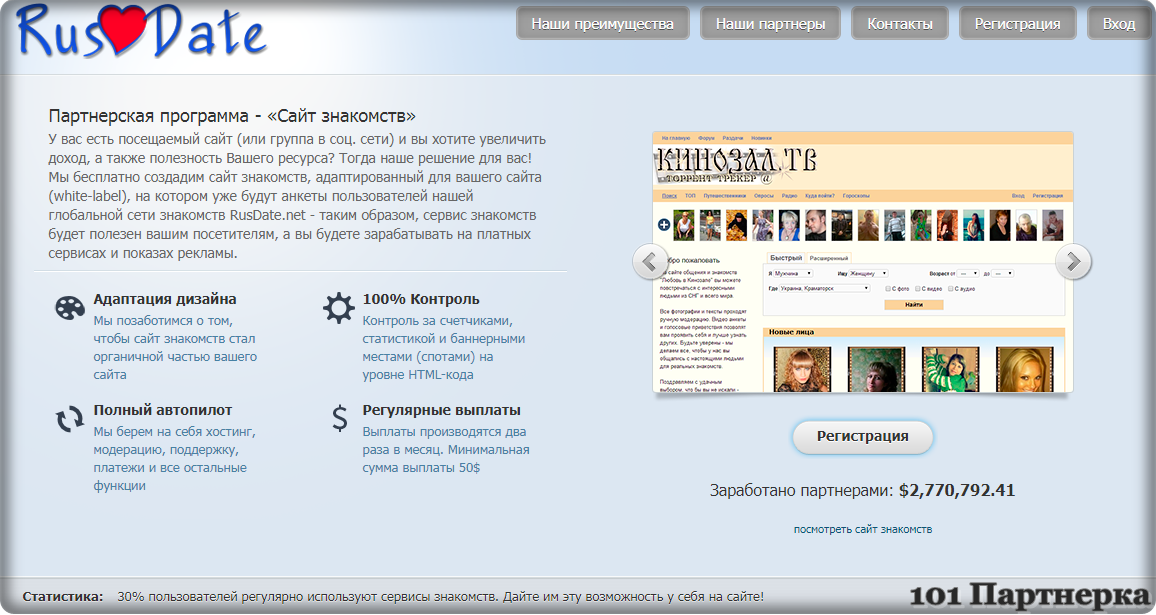The width and height of the screenshot is (1156, 615).
Task: Select the Полный автопилот heading
Action: coord(162,410)
